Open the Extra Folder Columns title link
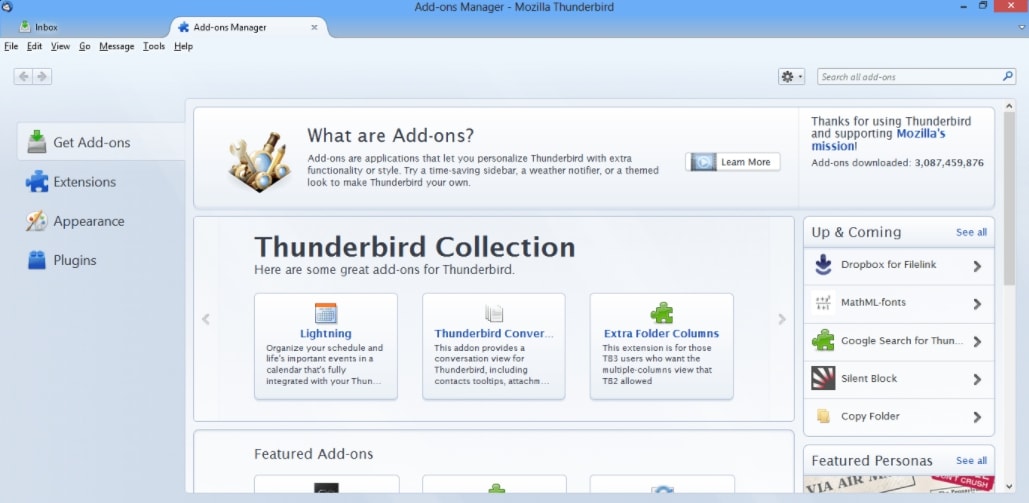The width and height of the screenshot is (1029, 503). (x=662, y=334)
